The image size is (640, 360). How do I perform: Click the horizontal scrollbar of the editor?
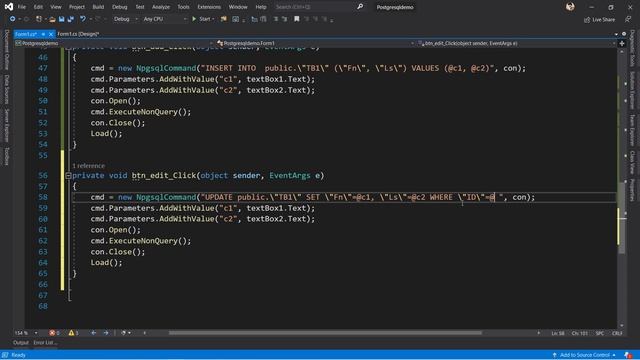tap(325, 333)
